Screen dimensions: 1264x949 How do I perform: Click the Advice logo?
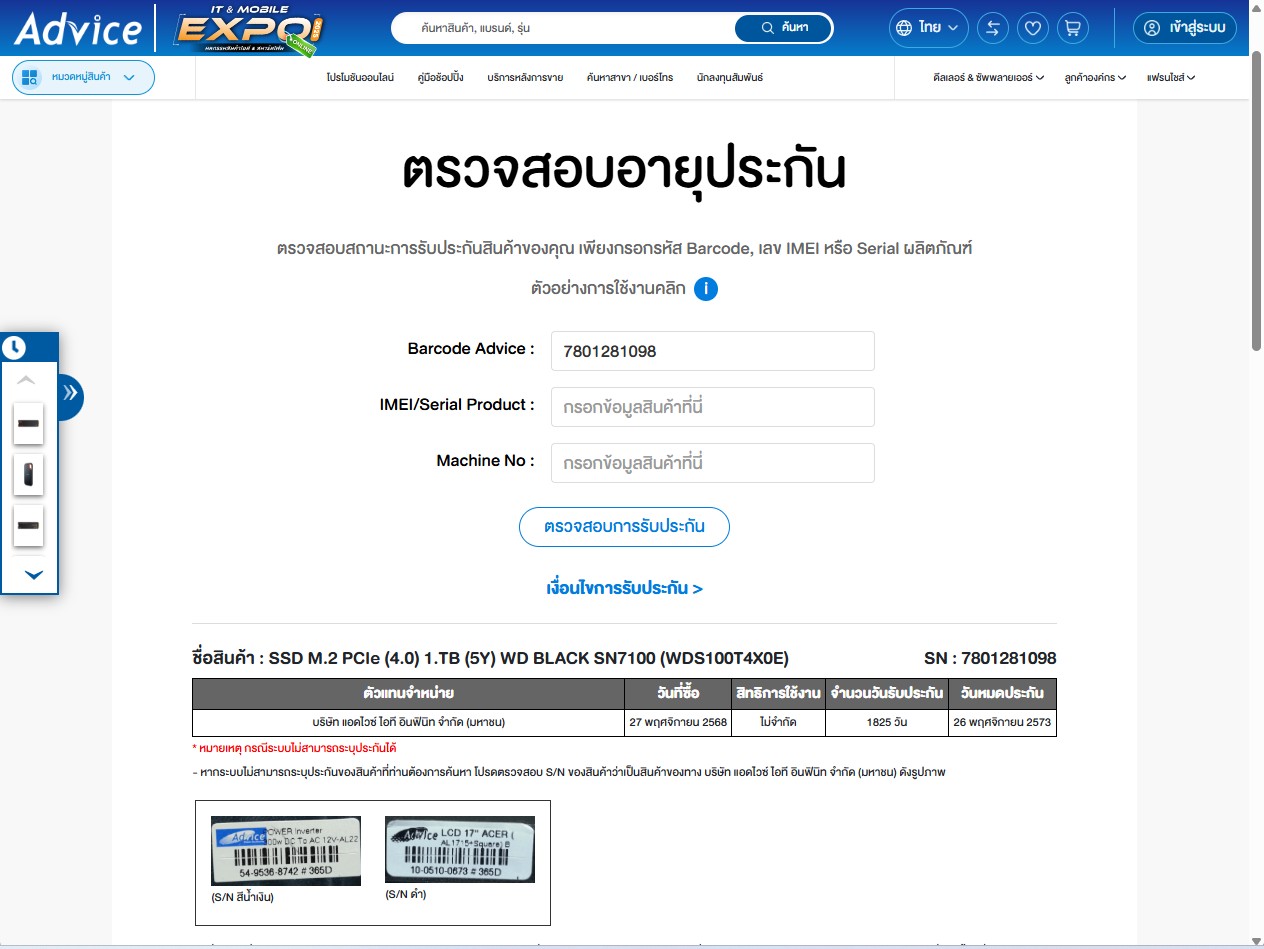pos(77,29)
